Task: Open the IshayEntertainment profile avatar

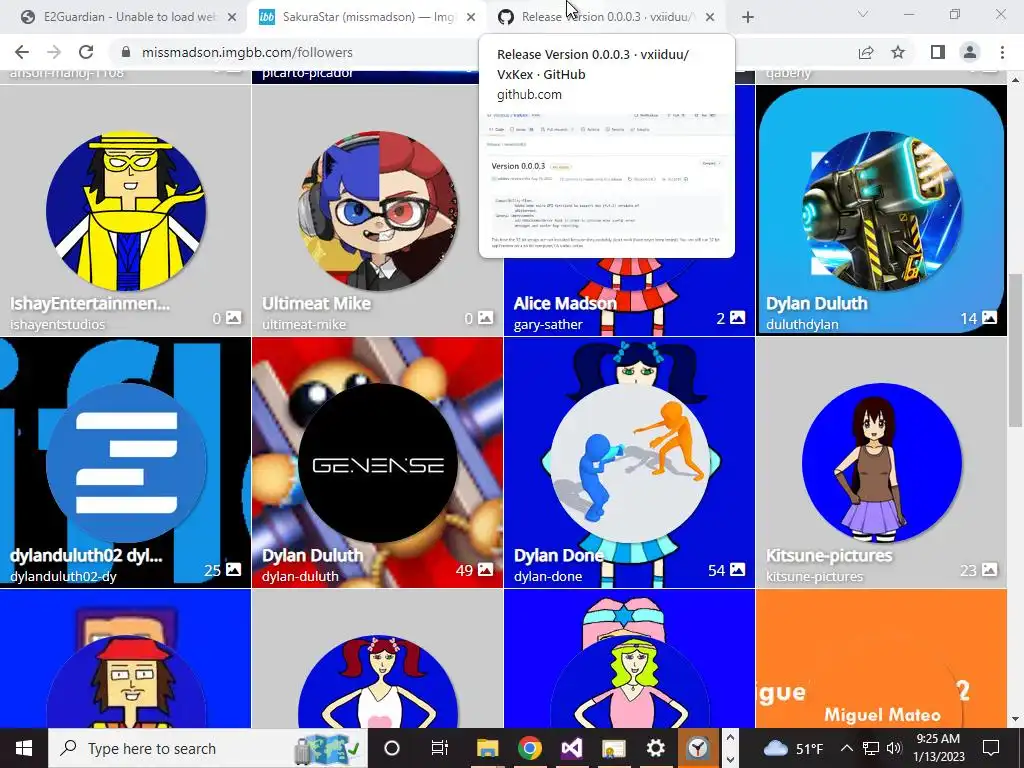Action: (126, 211)
